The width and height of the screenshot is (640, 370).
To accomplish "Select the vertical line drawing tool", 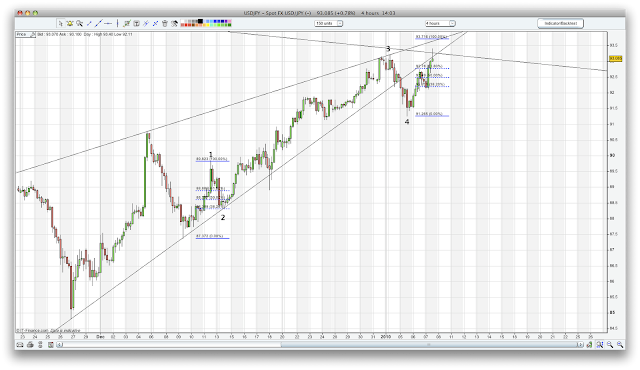I will pyautogui.click(x=118, y=23).
